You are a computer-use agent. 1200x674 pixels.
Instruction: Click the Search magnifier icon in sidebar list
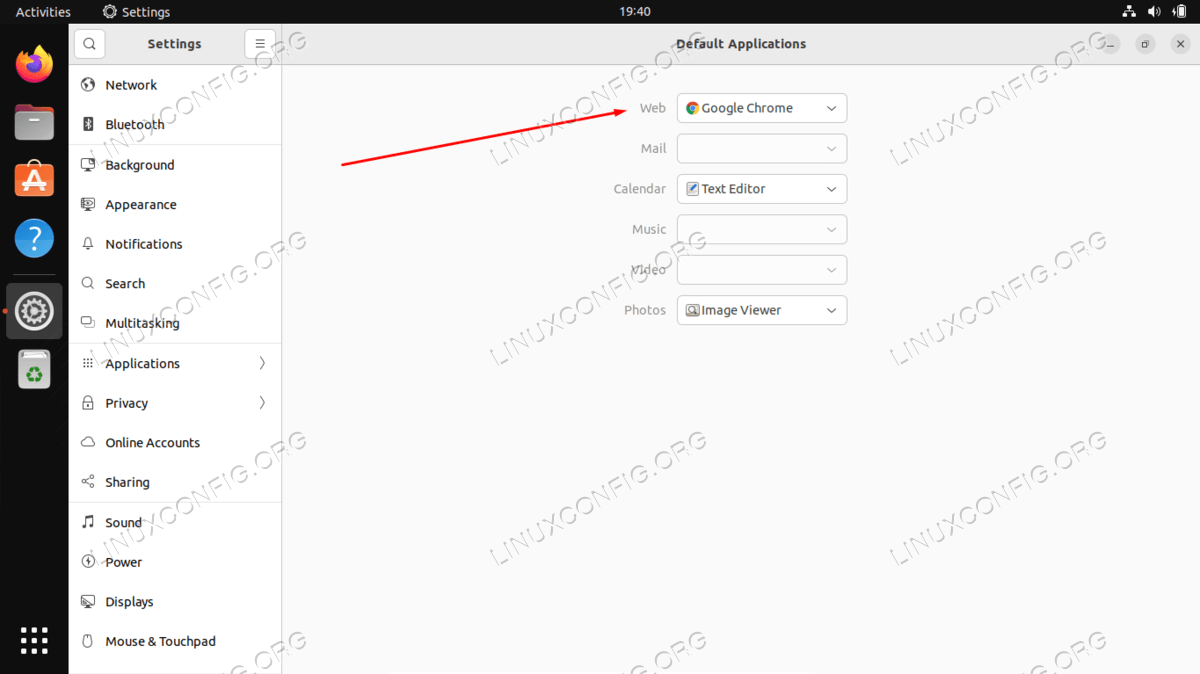(88, 284)
